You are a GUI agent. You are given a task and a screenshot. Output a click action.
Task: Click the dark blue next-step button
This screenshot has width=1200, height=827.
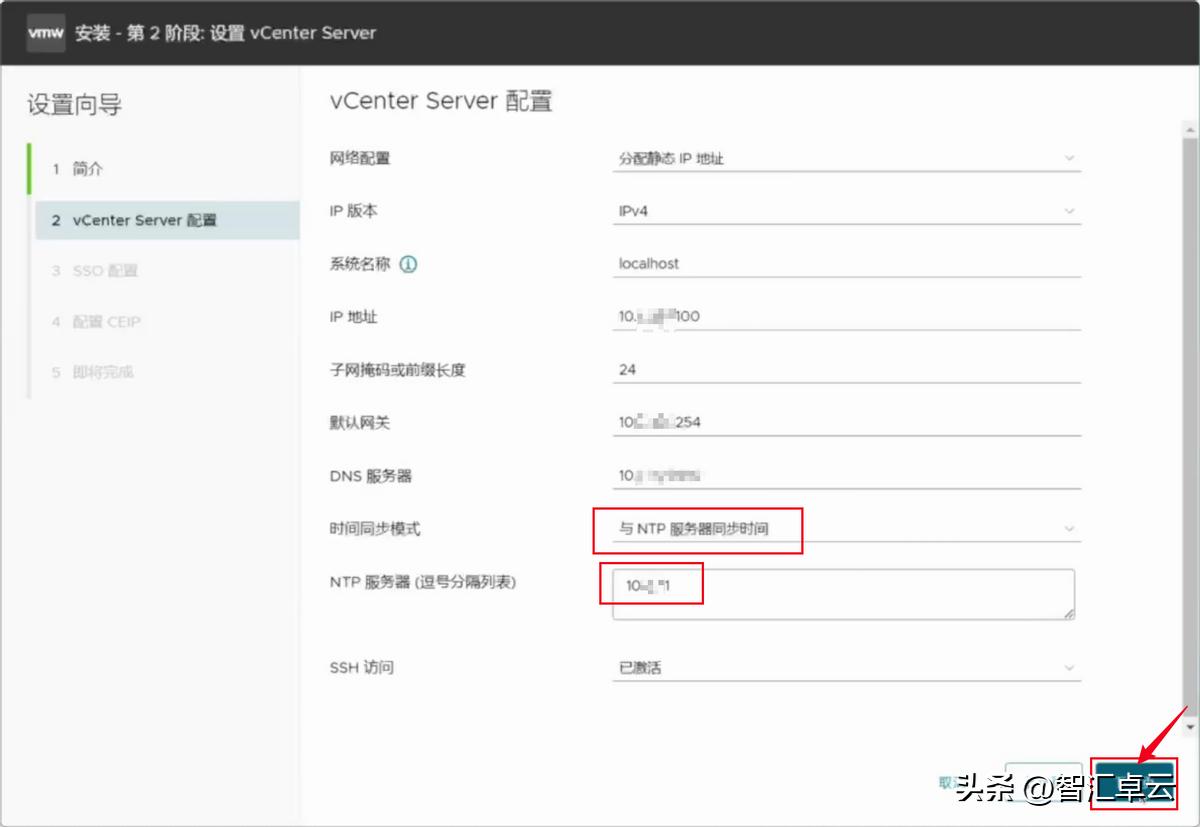pyautogui.click(x=1134, y=783)
